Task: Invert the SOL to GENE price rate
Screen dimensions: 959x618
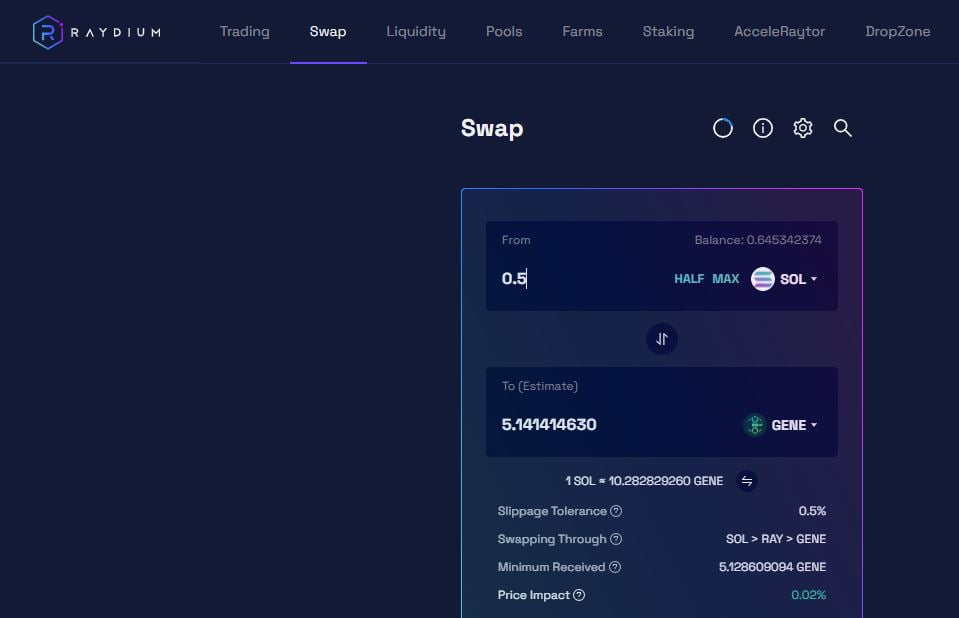Action: pos(747,481)
